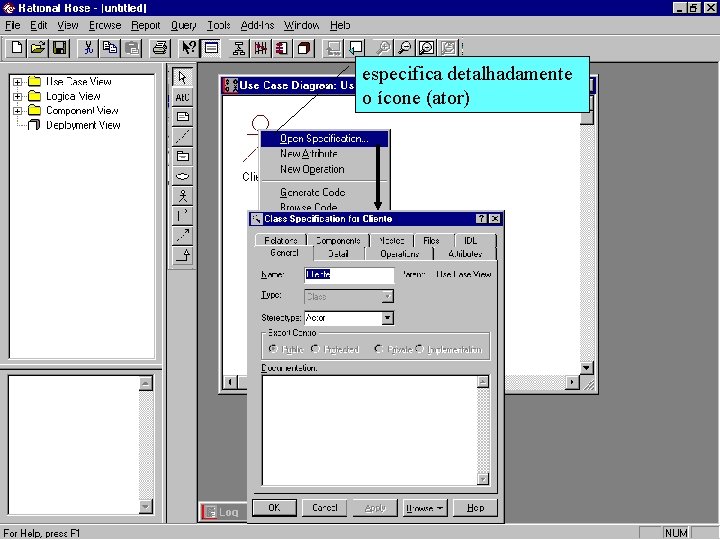
Task: Click the Open file toolbar icon
Action: [x=38, y=48]
